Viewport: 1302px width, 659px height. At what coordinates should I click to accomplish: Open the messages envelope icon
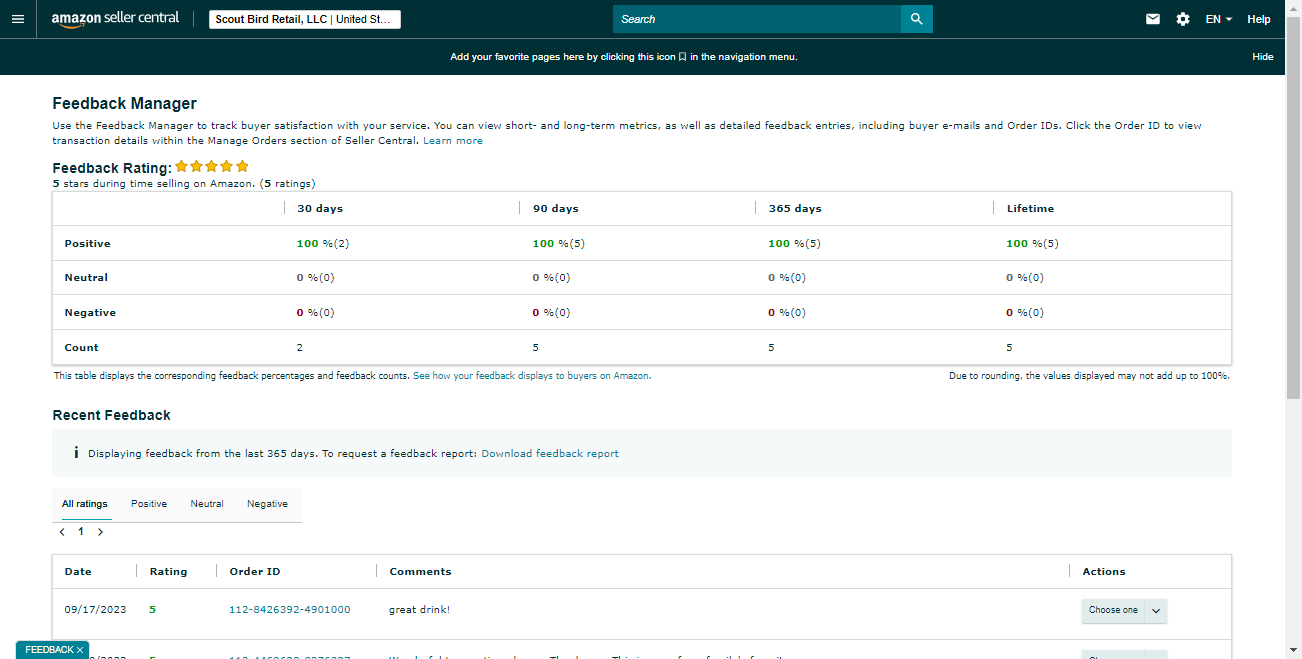point(1153,19)
